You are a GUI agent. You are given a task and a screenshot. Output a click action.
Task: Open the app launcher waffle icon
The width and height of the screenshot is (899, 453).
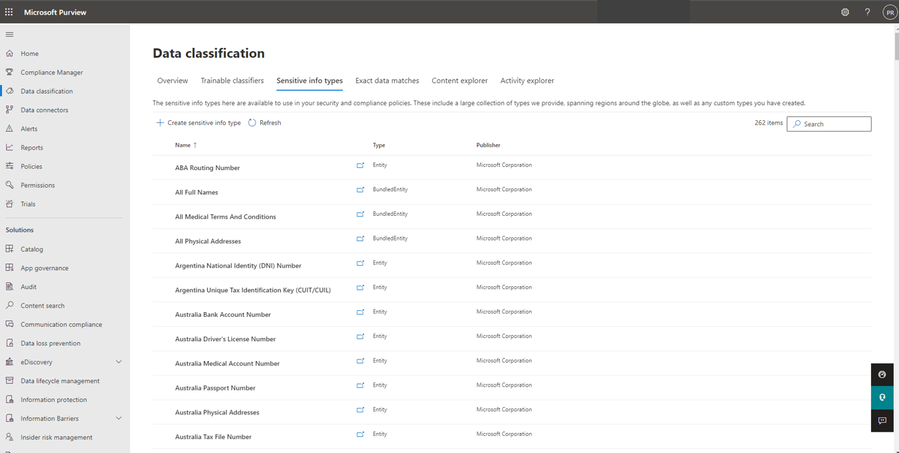tap(10, 12)
